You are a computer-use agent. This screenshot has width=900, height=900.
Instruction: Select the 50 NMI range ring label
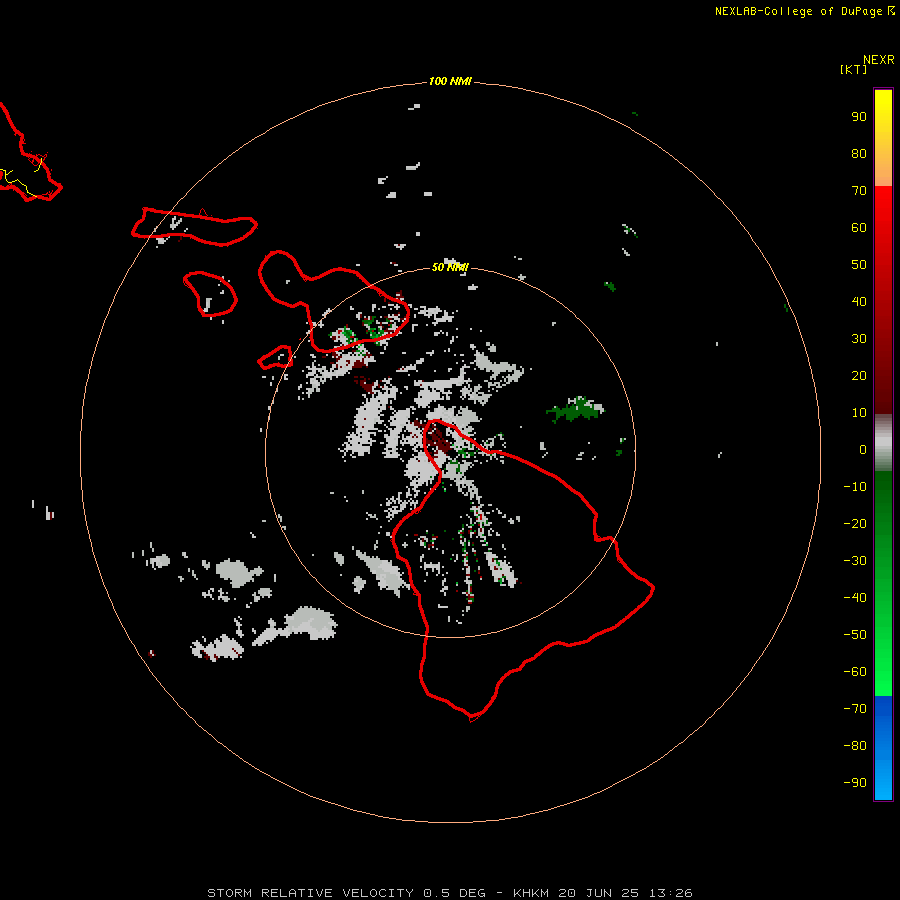[450, 267]
